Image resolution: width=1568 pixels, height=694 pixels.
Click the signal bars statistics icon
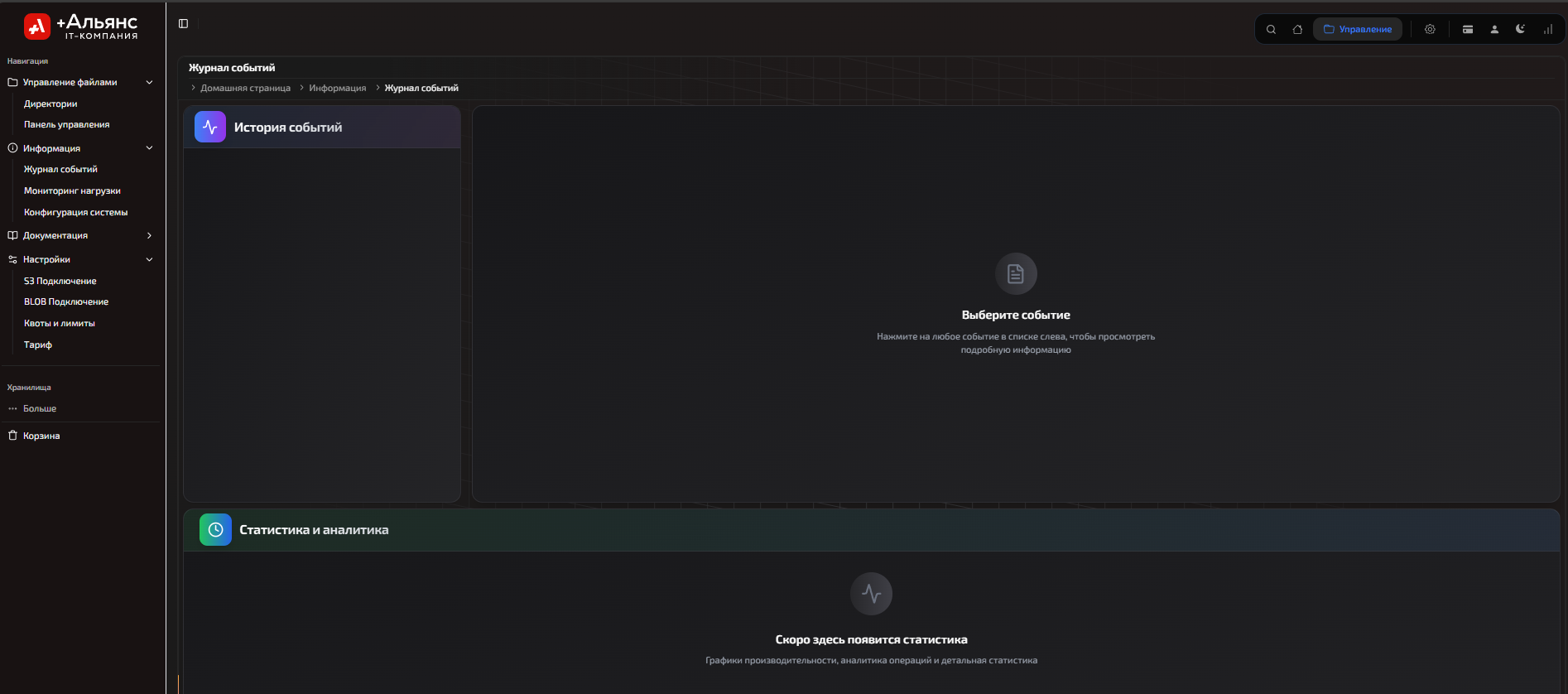pos(1547,30)
